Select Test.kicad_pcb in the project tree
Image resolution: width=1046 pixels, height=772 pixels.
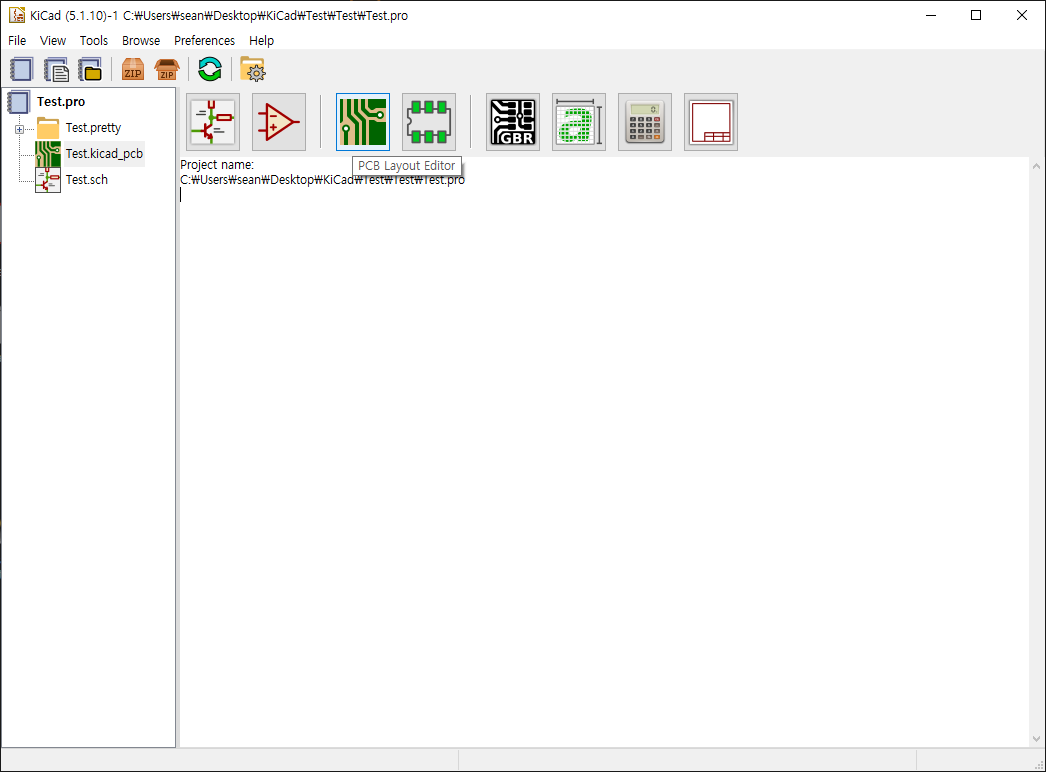[x=104, y=153]
